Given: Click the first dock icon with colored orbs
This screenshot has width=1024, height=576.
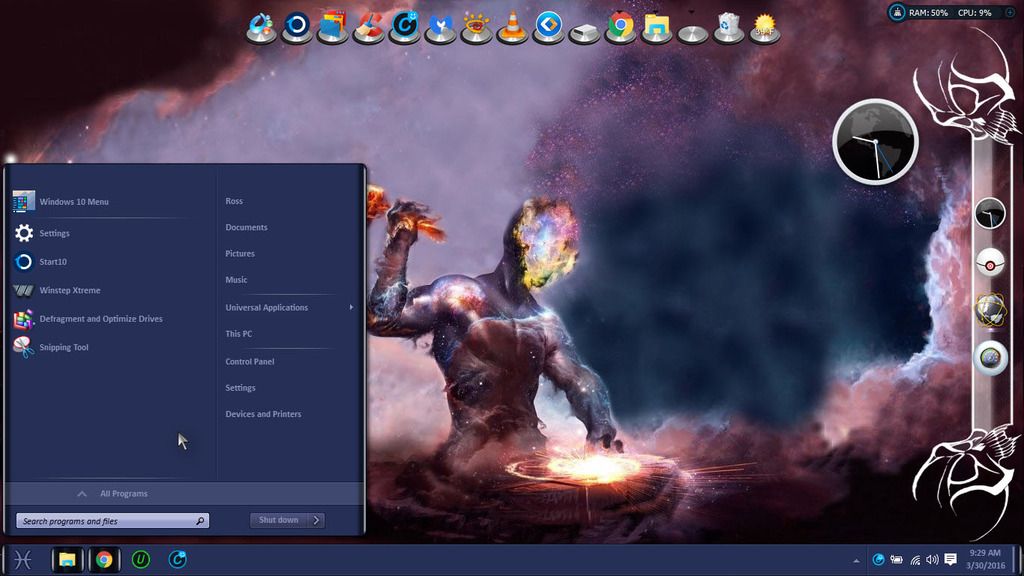Looking at the screenshot, I should [x=261, y=26].
